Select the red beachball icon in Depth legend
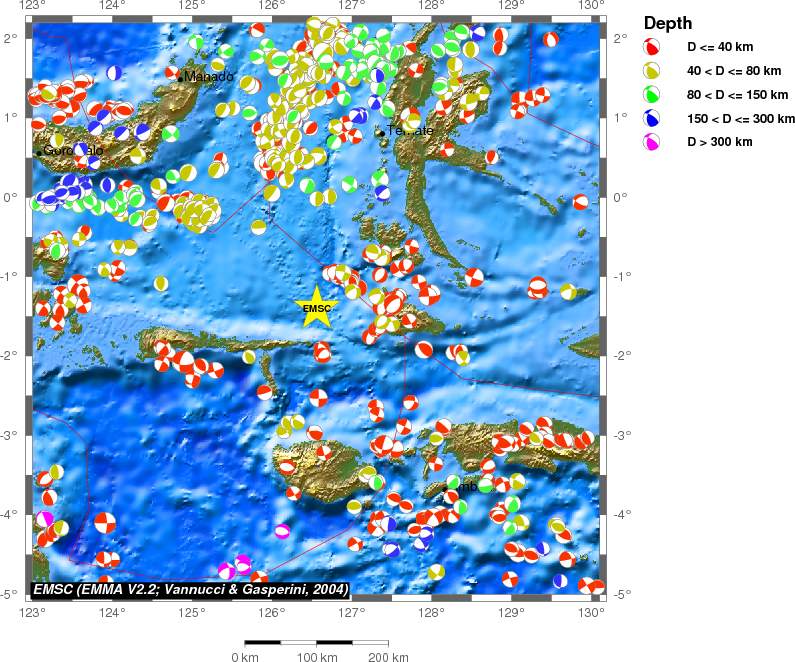795x662 pixels. point(652,47)
